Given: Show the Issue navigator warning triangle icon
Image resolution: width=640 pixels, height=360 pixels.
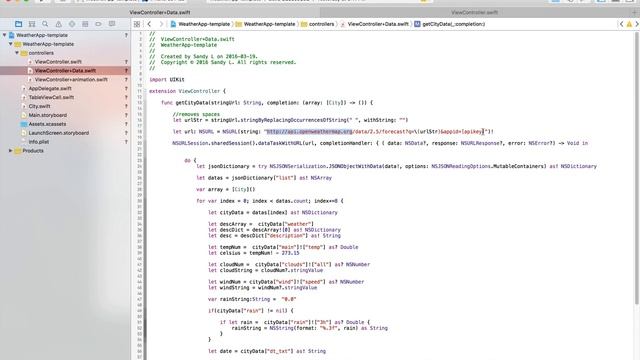Looking at the screenshot, I should 58,24.
